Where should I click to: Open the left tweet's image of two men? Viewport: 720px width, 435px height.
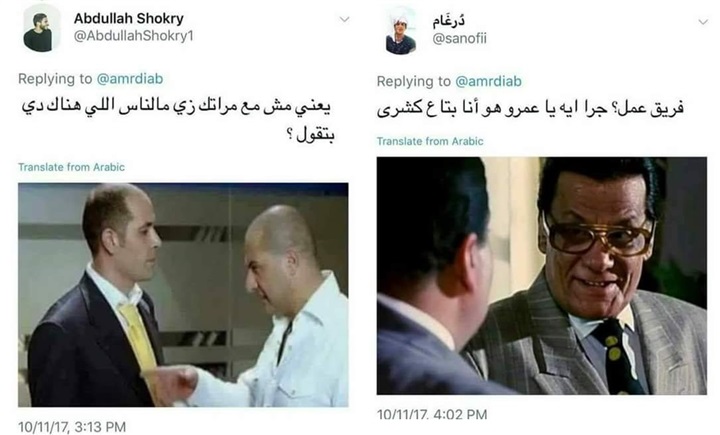[x=183, y=295]
